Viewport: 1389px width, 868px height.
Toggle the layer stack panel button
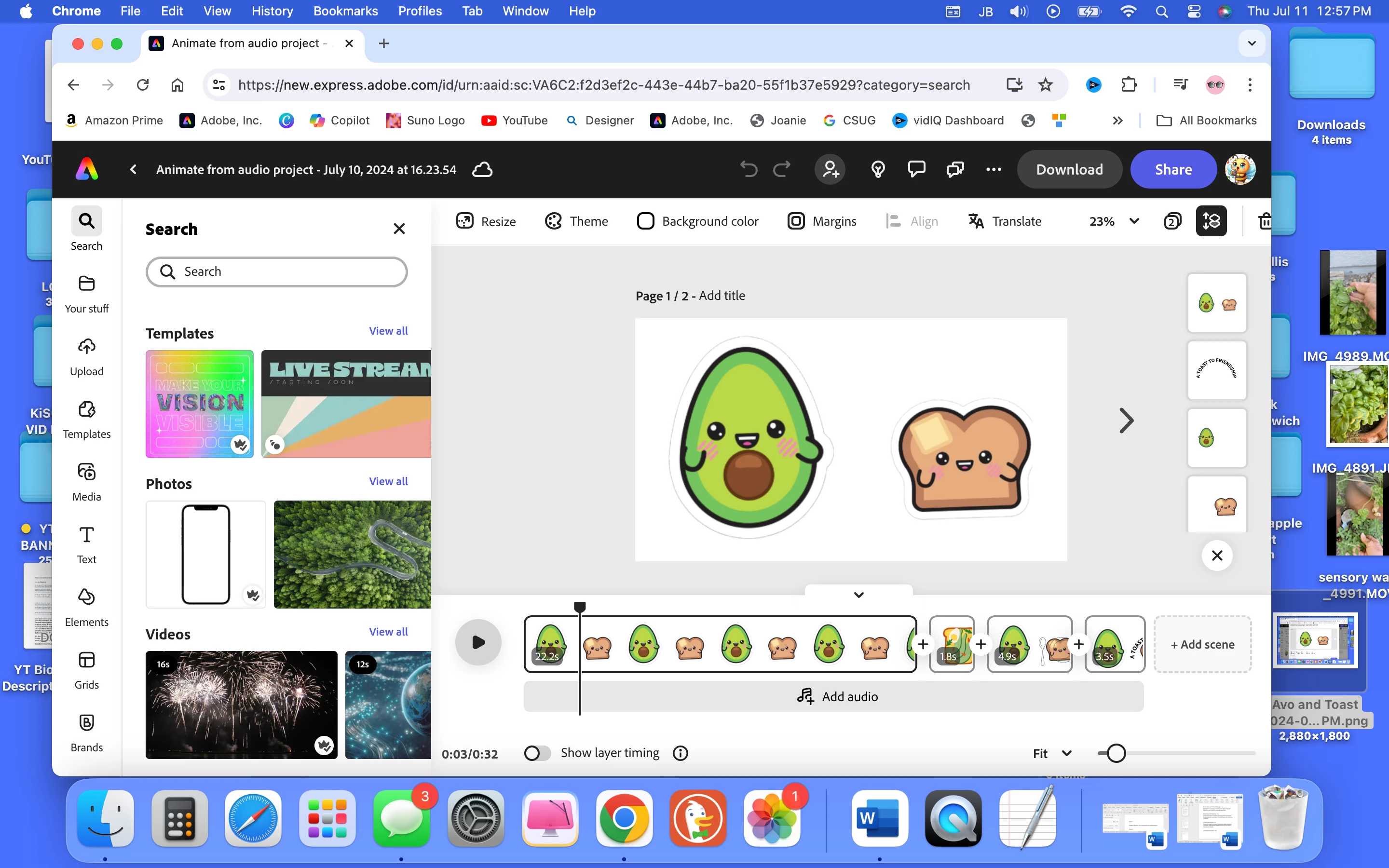coord(1211,221)
